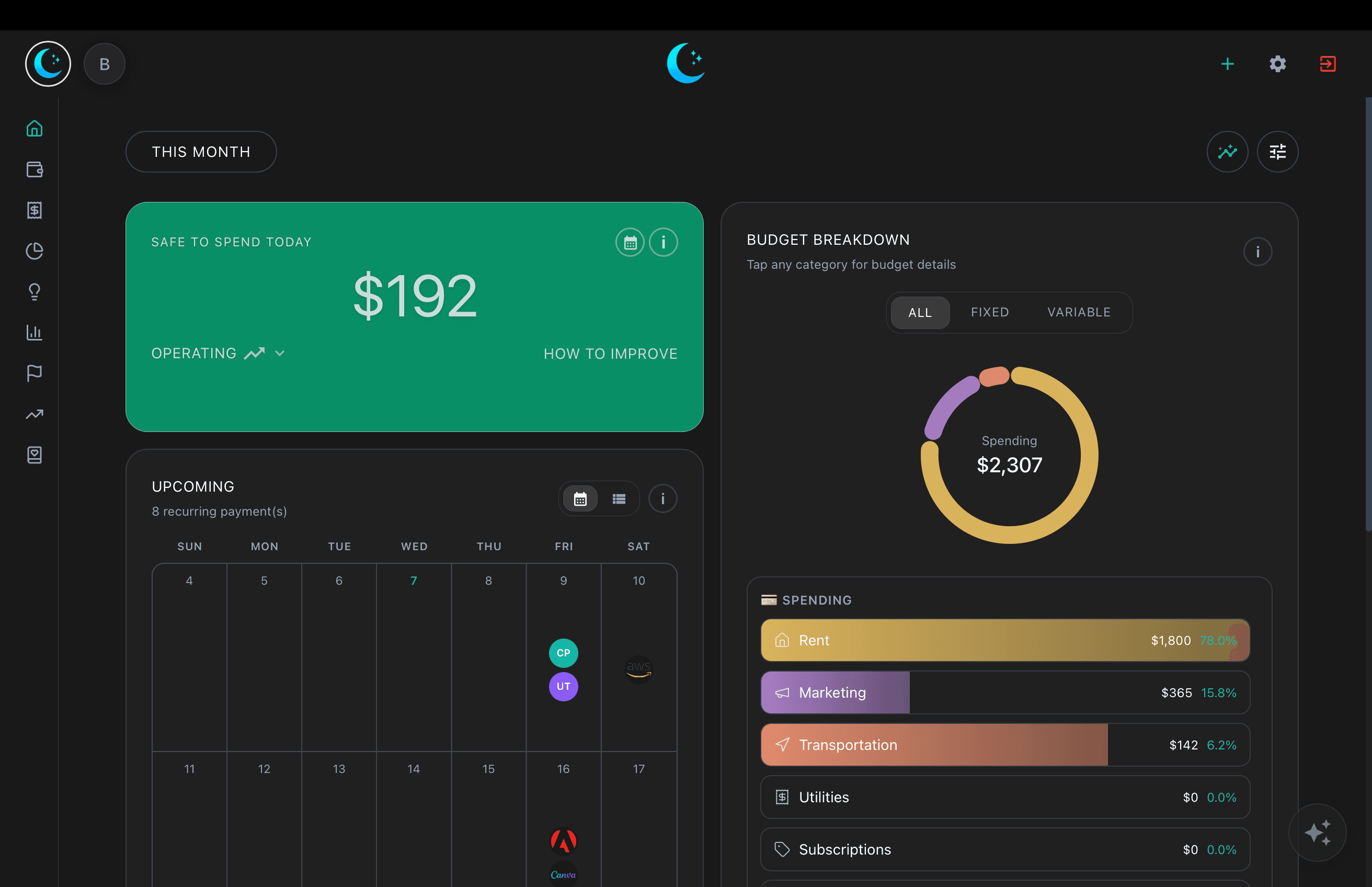Select the wallet icon in the sidebar
Screen dimensions: 1372x887
click(35, 169)
